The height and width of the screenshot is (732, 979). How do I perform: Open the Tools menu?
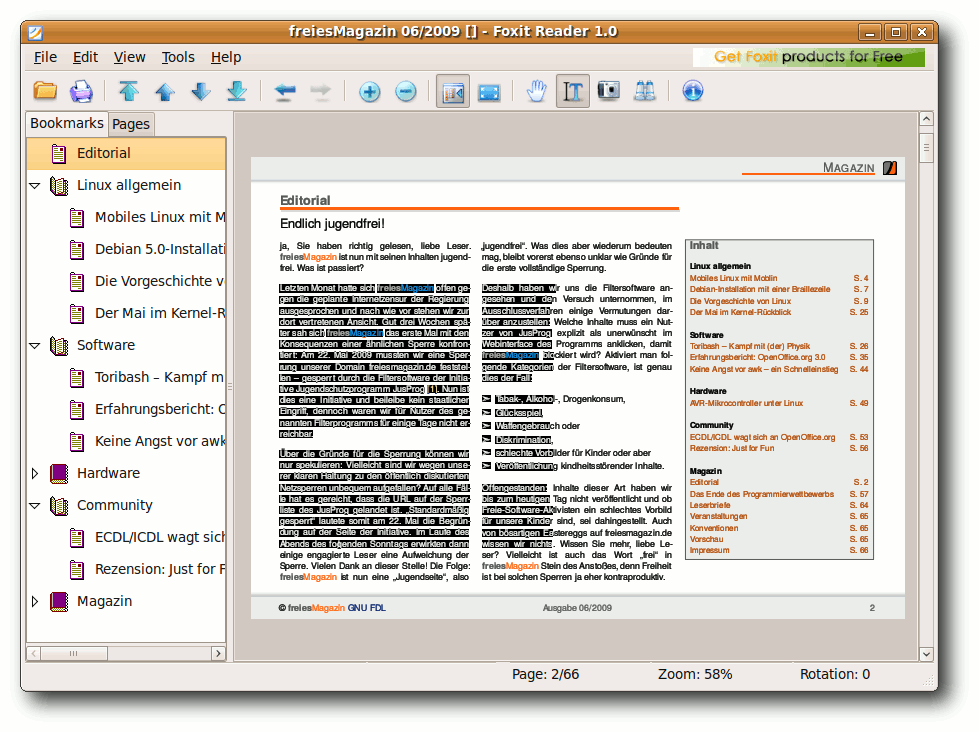coord(178,57)
